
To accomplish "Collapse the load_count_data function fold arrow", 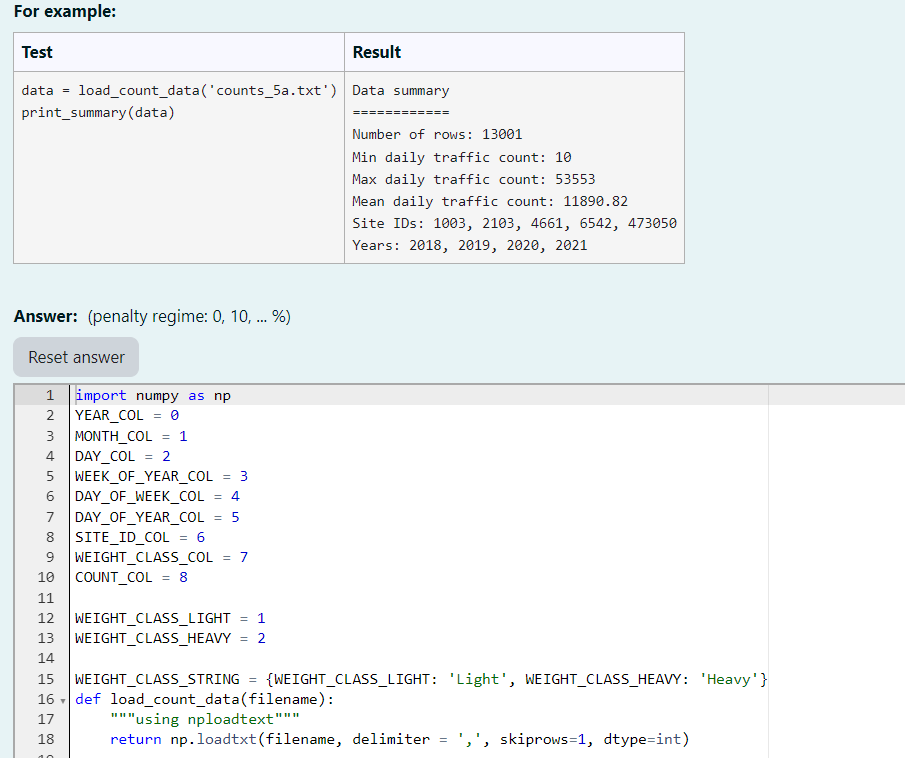I will 62,698.
